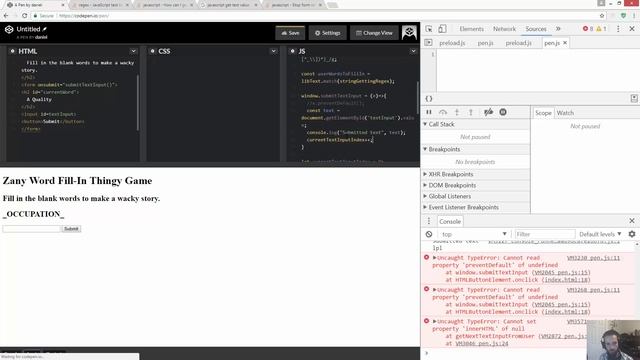Select the Sources tab
Image resolution: width=640 pixels, height=360 pixels.
(x=536, y=29)
